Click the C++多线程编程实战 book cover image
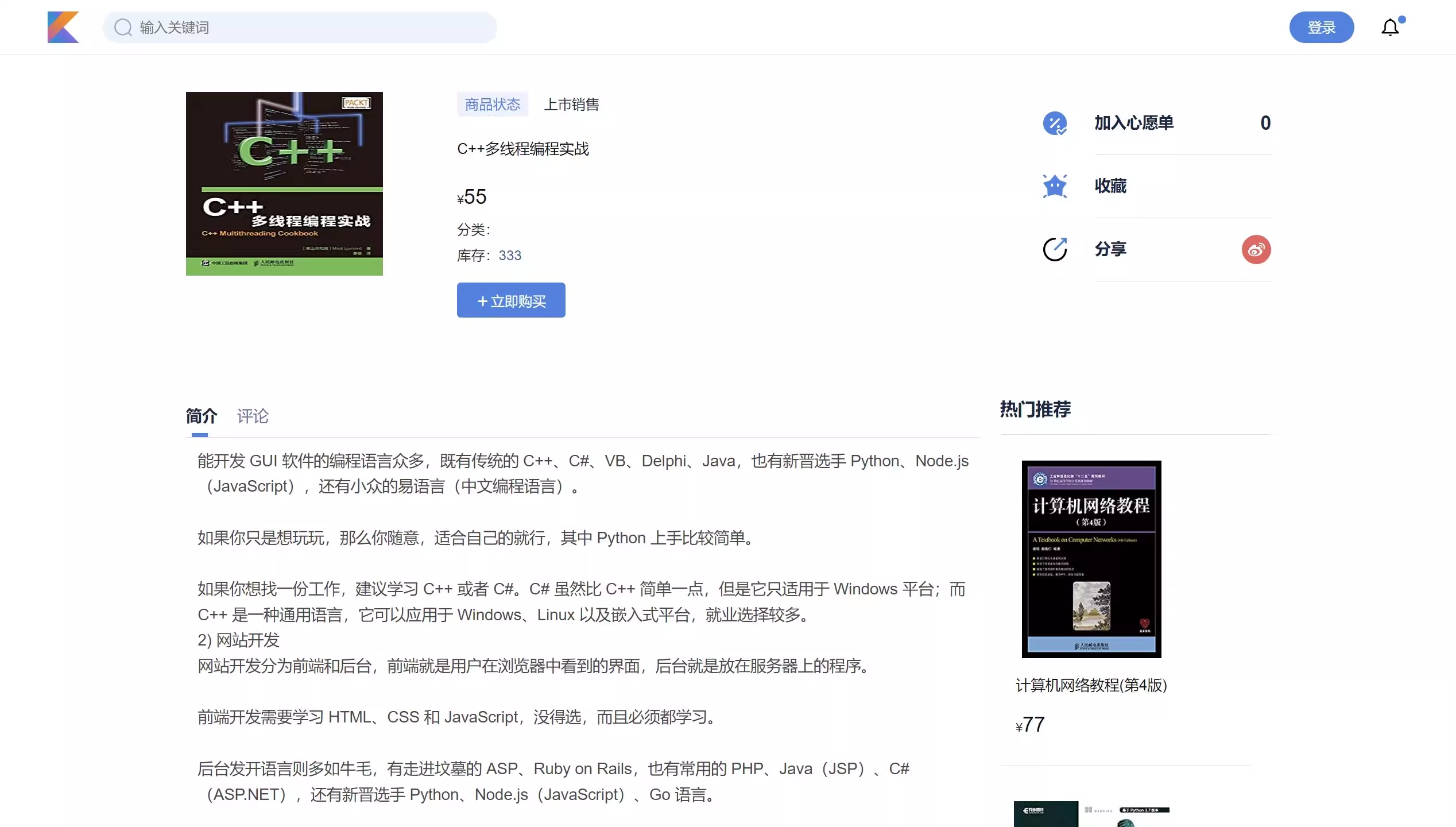This screenshot has width=1456, height=827. click(284, 184)
